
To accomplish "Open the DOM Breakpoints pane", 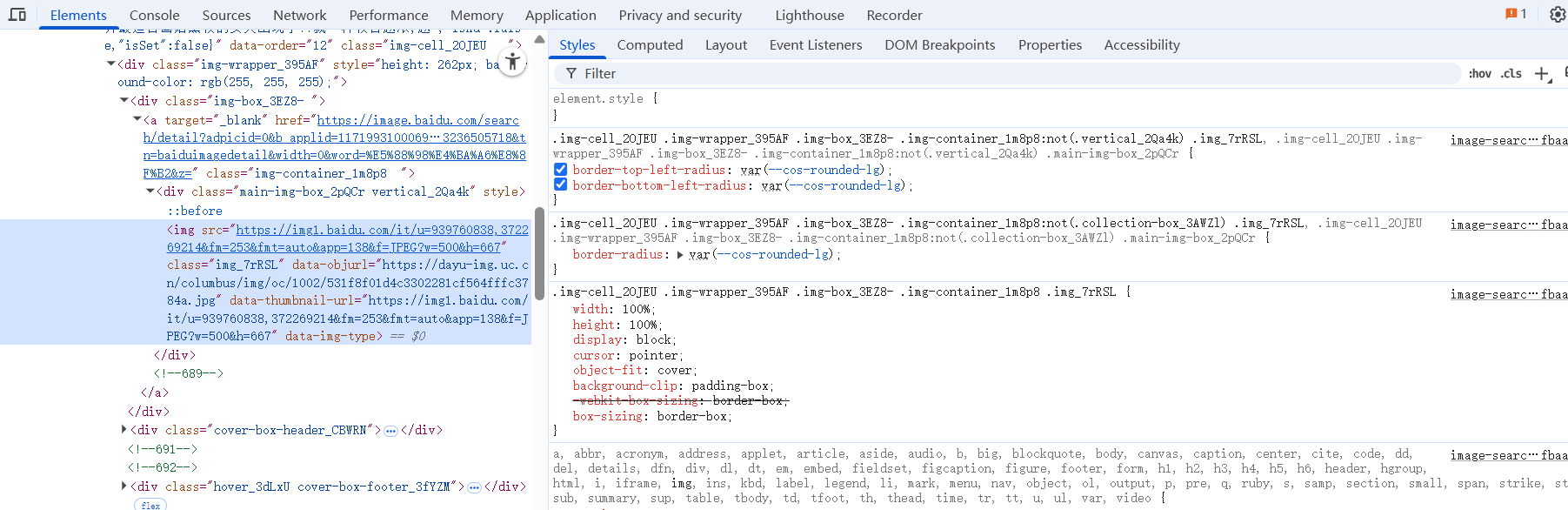I will [x=939, y=44].
